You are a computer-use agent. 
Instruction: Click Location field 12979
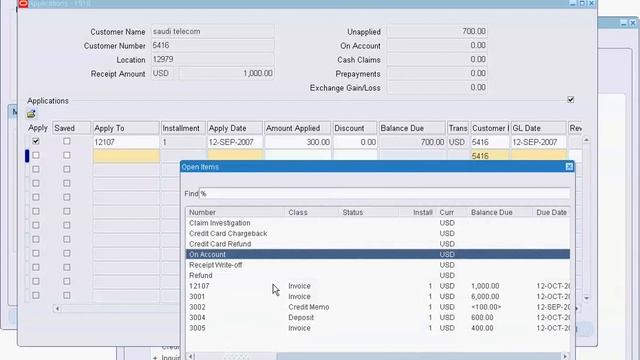click(212, 59)
